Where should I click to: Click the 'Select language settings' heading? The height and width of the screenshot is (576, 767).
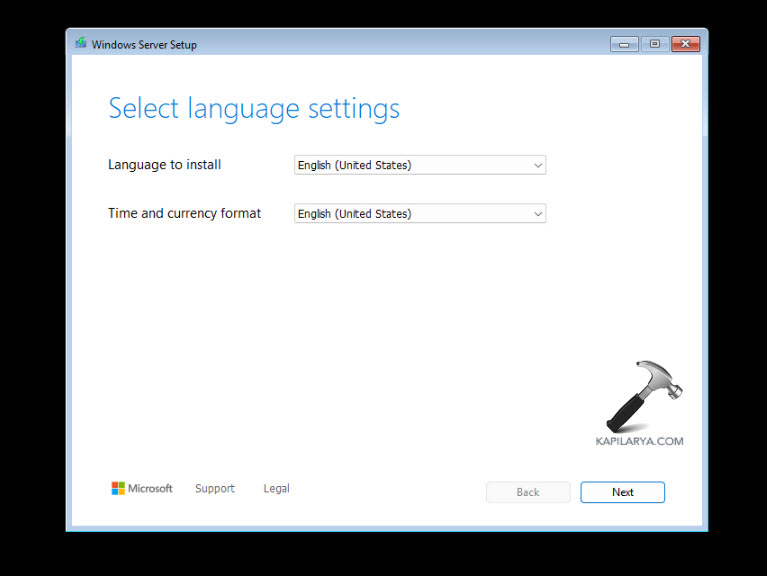click(x=254, y=109)
